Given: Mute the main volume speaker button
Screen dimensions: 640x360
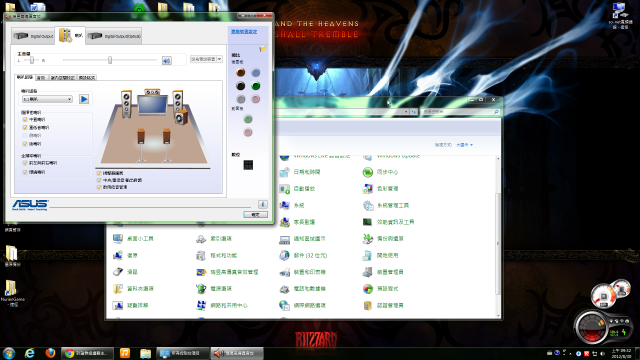Looking at the screenshot, I should (x=167, y=60).
